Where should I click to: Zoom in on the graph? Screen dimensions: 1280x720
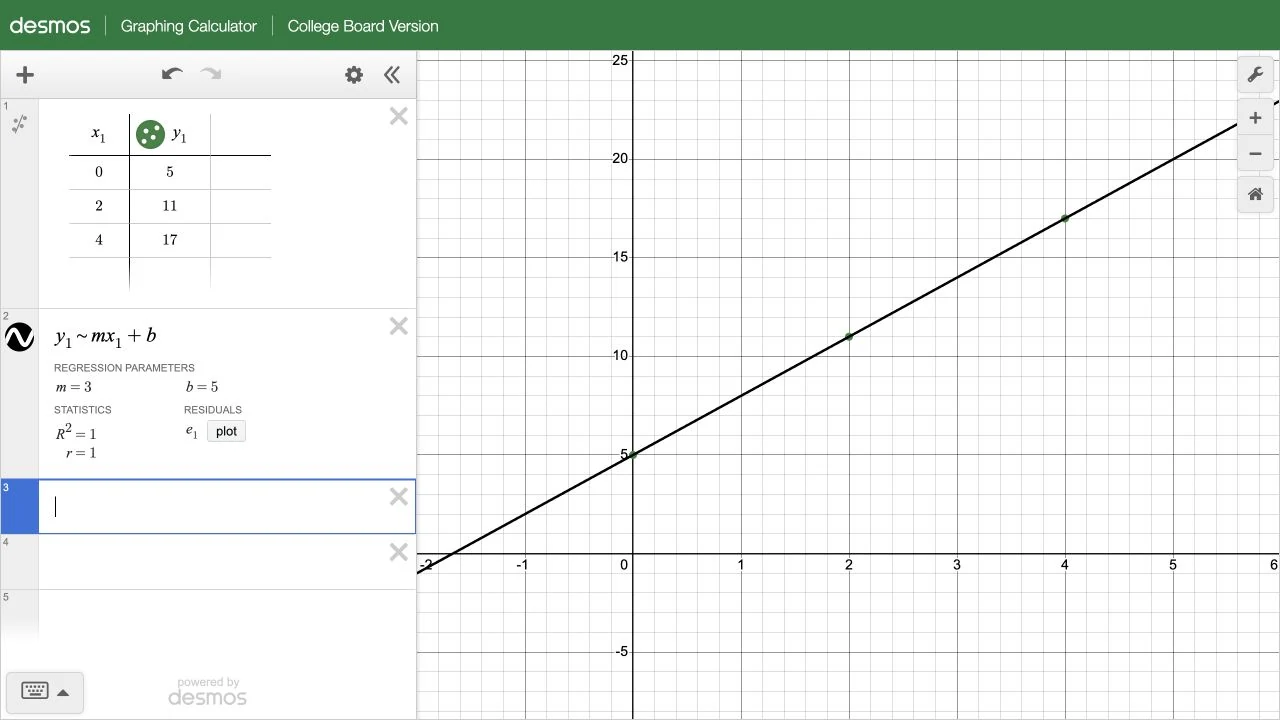(x=1255, y=118)
